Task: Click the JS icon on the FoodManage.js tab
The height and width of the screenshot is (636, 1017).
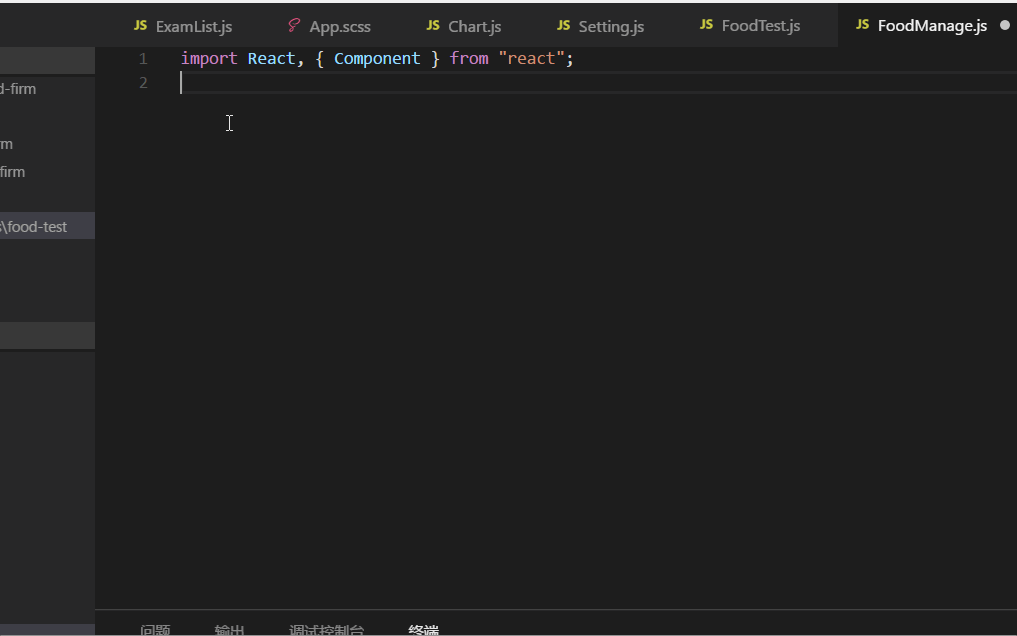Action: (862, 25)
